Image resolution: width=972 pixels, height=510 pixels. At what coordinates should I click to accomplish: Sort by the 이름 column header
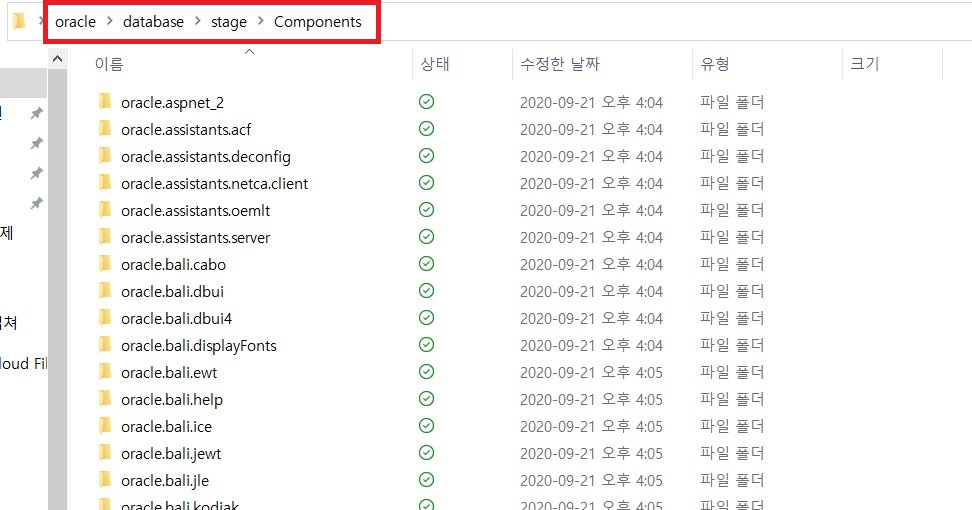pyautogui.click(x=109, y=64)
